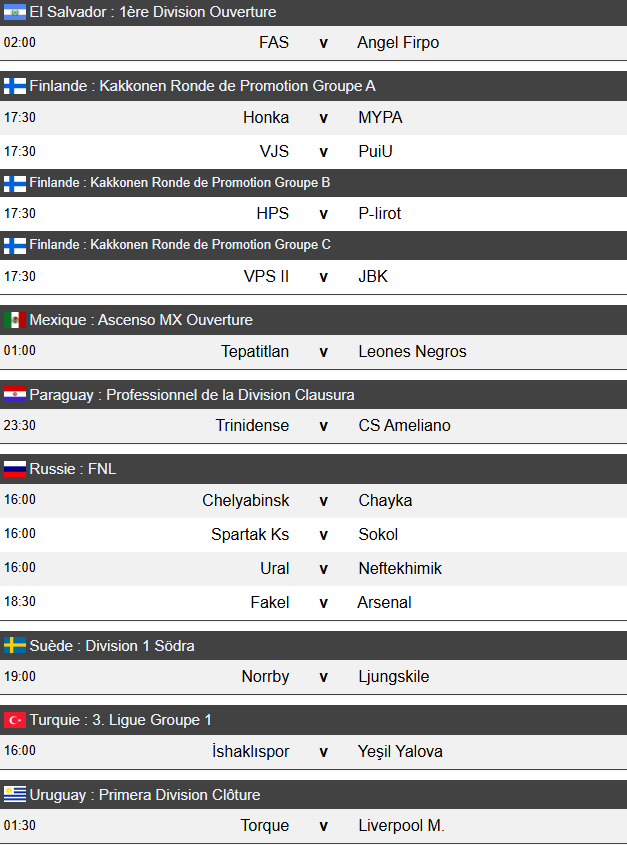627x845 pixels.
Task: Open the Torque v Liverpool M. match
Action: [x=322, y=826]
